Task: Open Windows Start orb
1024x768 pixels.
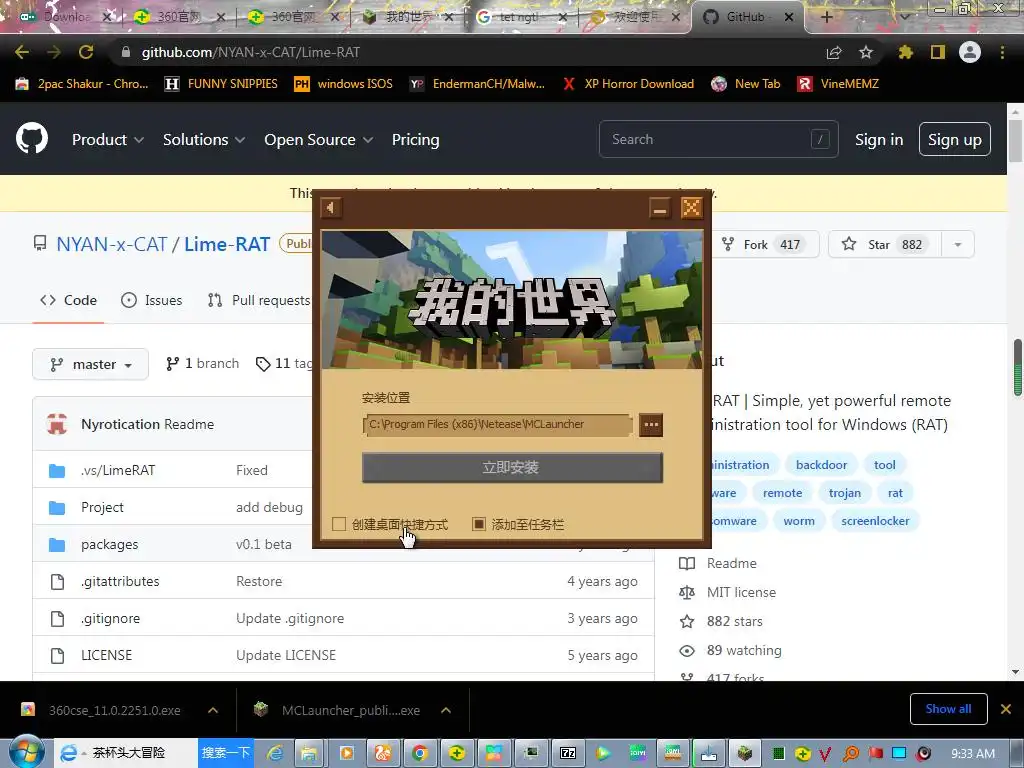Action: (x=26, y=752)
